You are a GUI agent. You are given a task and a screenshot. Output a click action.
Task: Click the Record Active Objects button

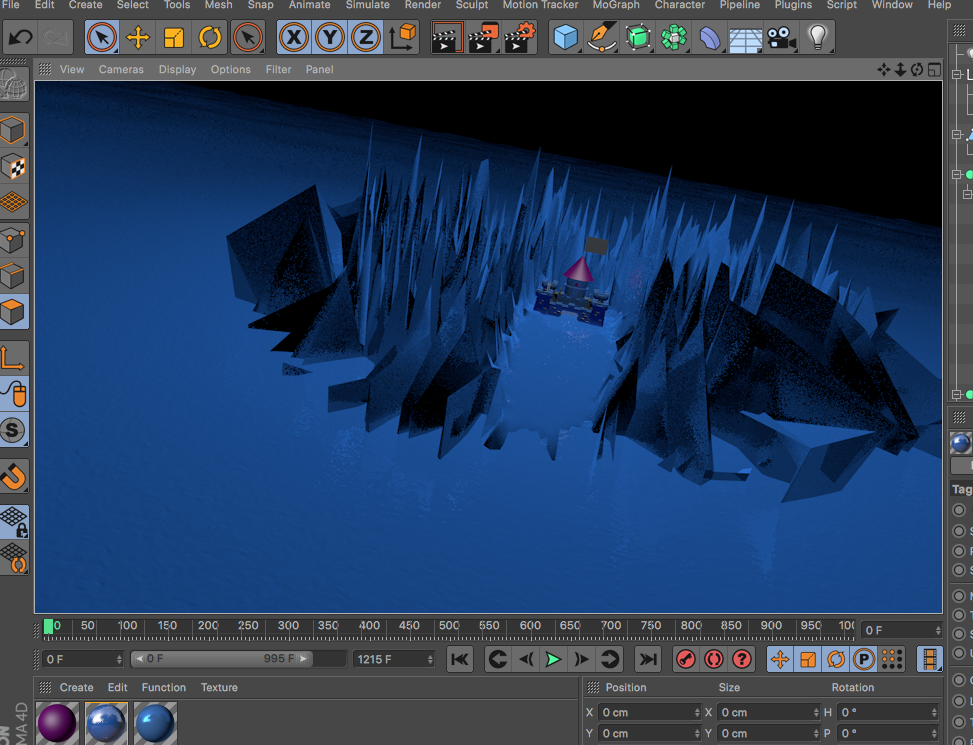coord(685,659)
